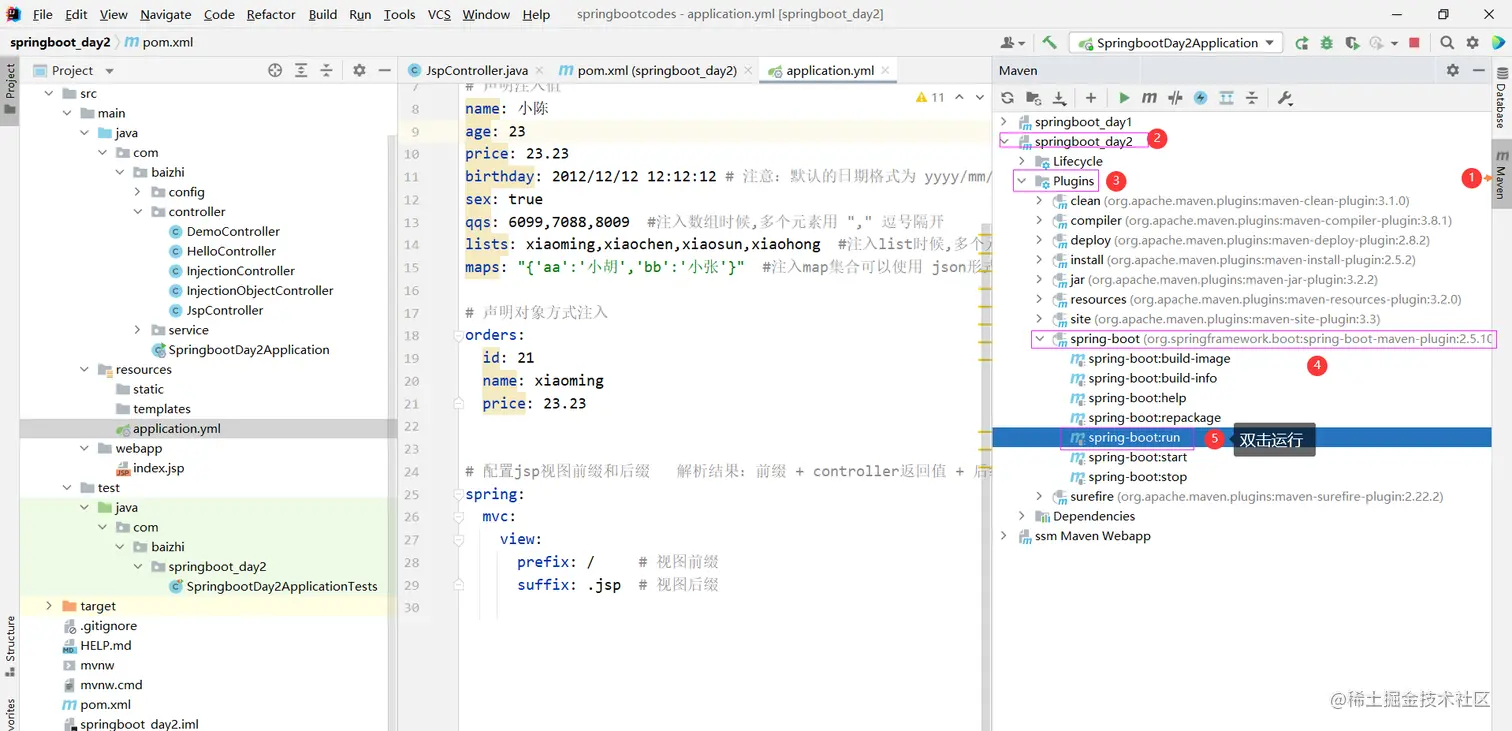1512x731 pixels.
Task: Click Generate Sources and Update Folders icon
Action: coord(1033,98)
